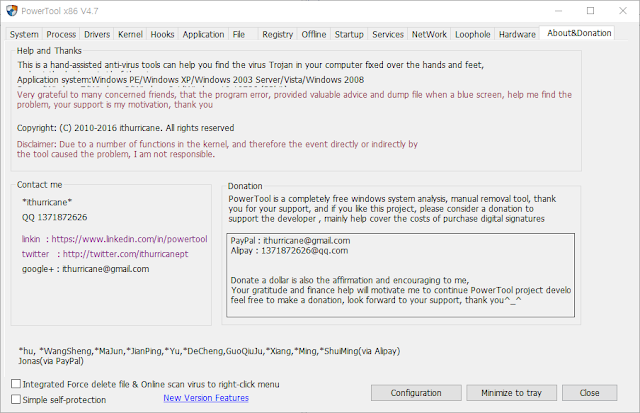The image size is (640, 413).
Task: Open the Services tab
Action: coord(388,34)
